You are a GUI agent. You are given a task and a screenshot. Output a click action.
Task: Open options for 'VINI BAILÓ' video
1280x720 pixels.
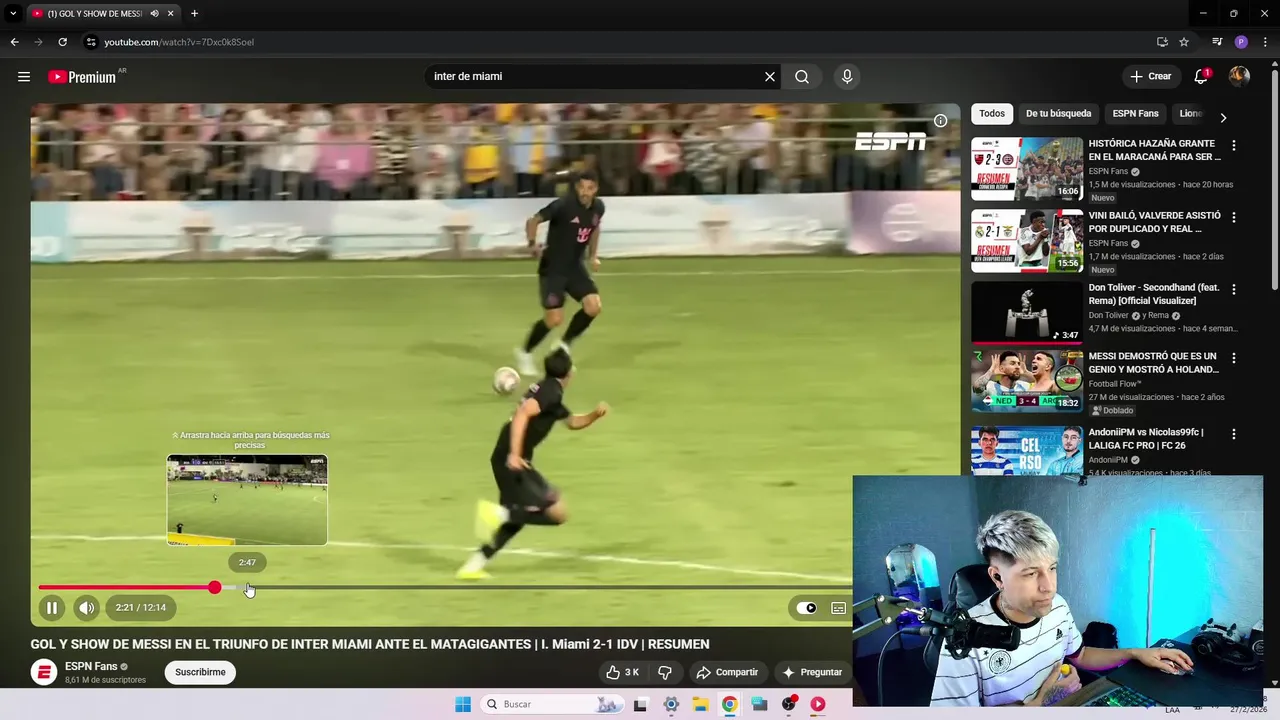1233,217
